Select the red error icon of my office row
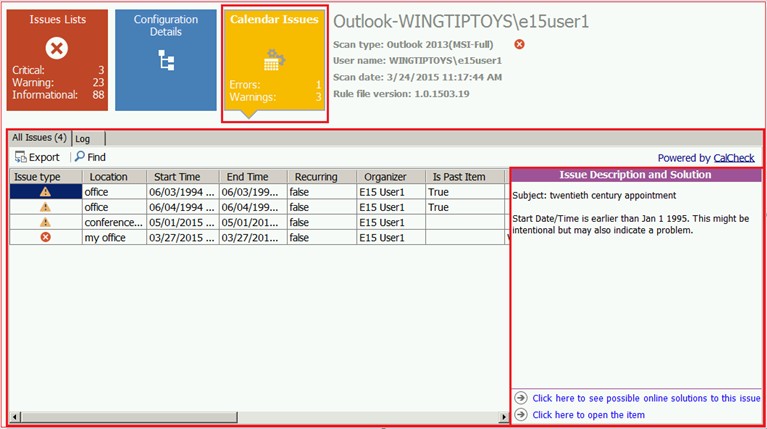The height and width of the screenshot is (429, 767). pos(45,237)
